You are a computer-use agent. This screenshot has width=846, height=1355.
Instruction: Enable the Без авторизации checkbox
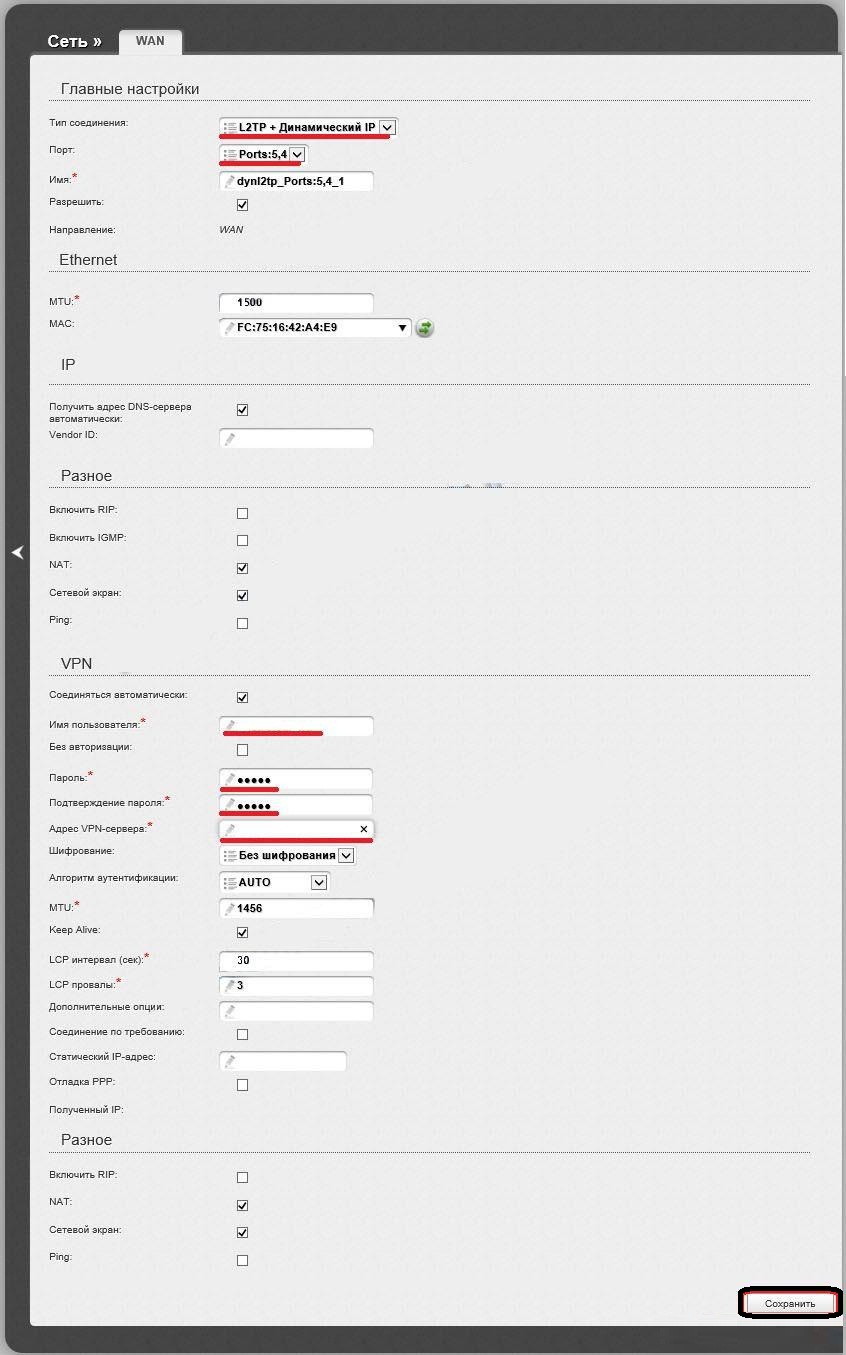point(242,750)
